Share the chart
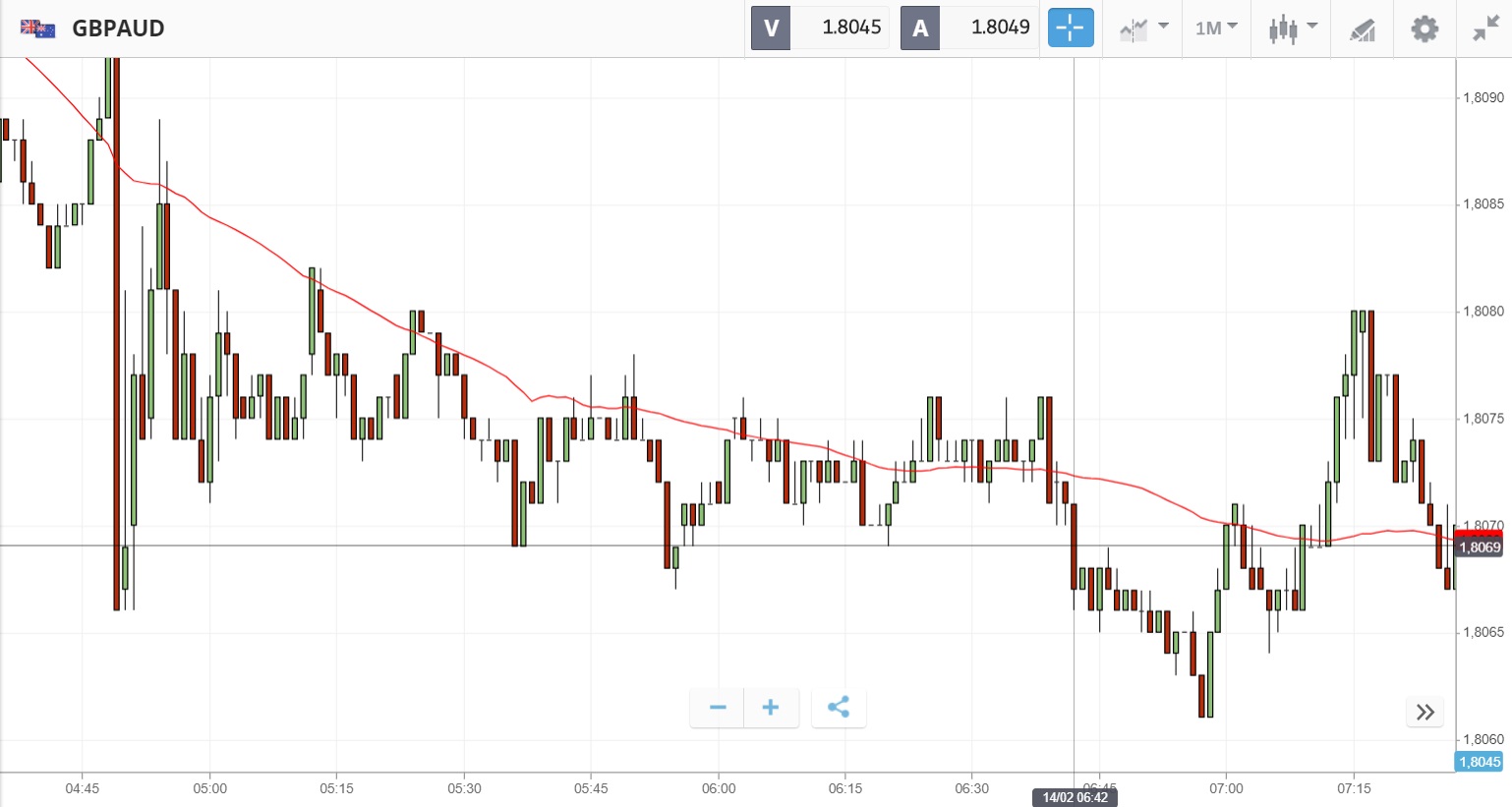Screen dimensions: 1512x807 pyautogui.click(x=839, y=708)
